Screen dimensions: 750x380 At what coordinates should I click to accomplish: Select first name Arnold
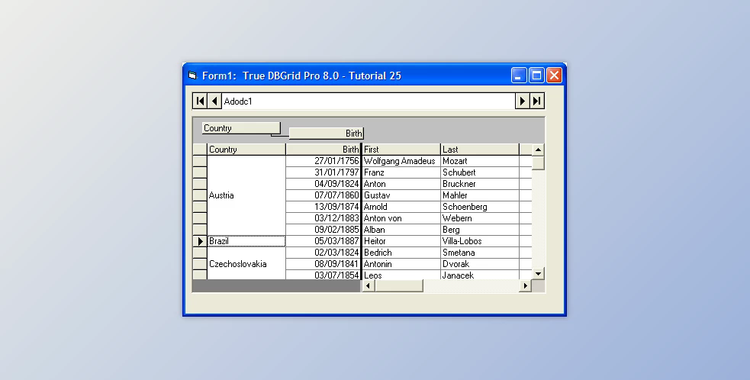point(401,207)
